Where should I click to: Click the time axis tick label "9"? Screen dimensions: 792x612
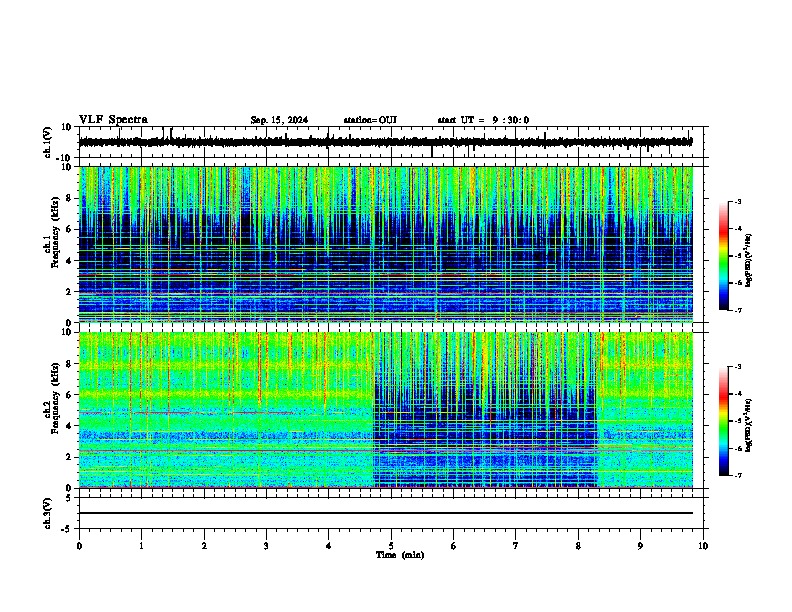point(640,546)
